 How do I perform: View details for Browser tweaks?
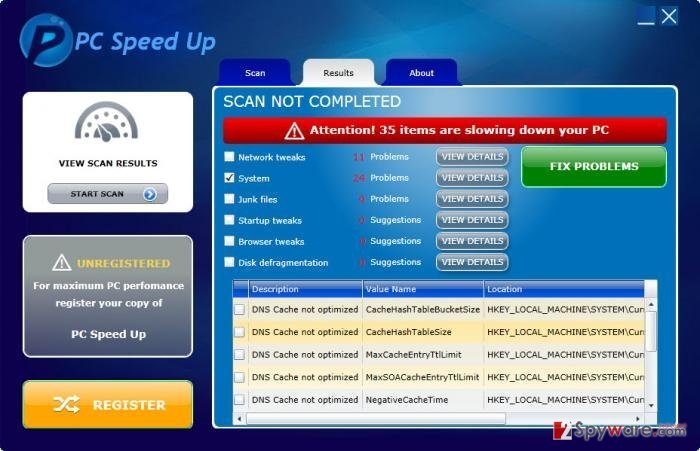click(472, 241)
